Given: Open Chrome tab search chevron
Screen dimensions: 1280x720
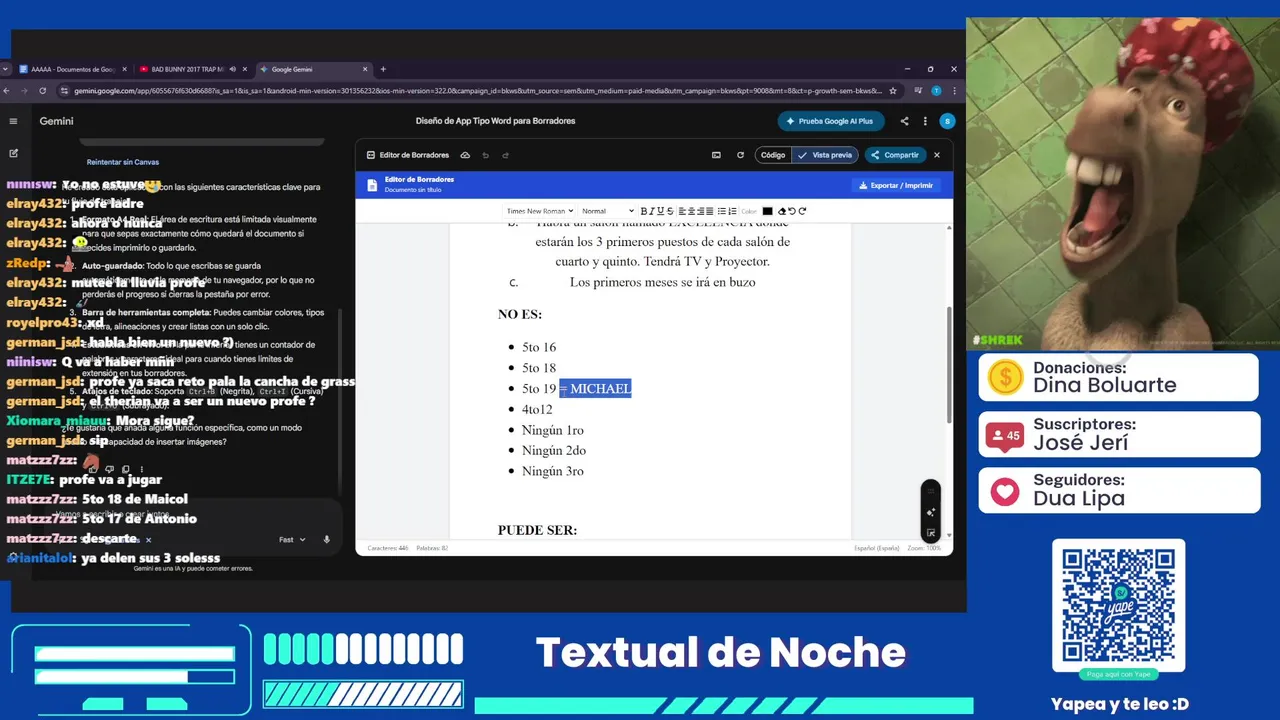Looking at the screenshot, I should click(5, 69).
